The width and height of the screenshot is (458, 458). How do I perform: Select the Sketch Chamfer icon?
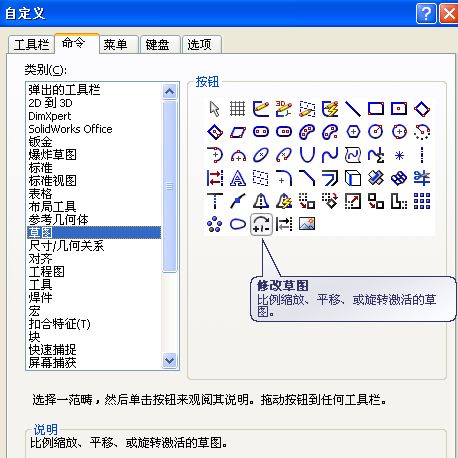click(x=307, y=178)
